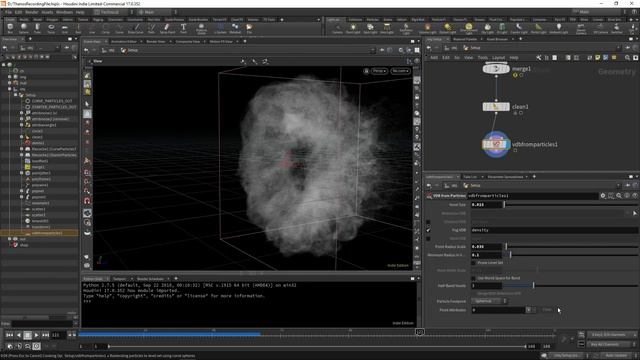Enable Prune Level Set checkbox
This screenshot has height=360, width=640.
coord(473,263)
